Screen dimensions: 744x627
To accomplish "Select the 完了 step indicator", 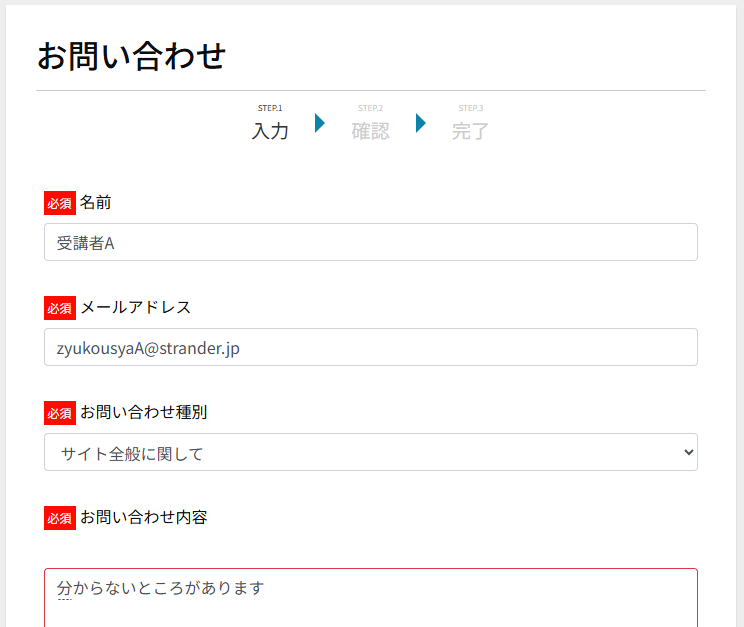I will [470, 130].
